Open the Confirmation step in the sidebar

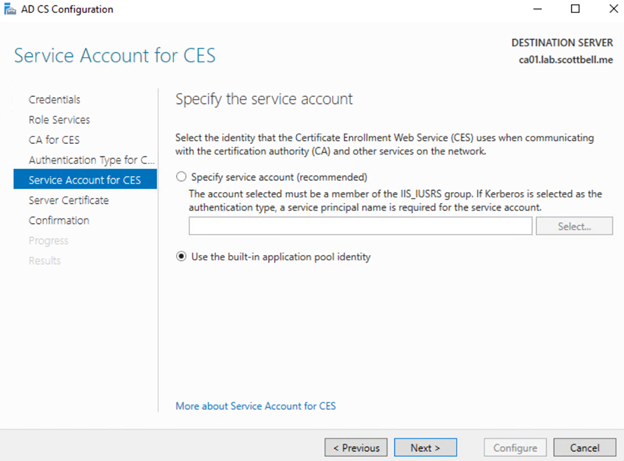(x=59, y=220)
